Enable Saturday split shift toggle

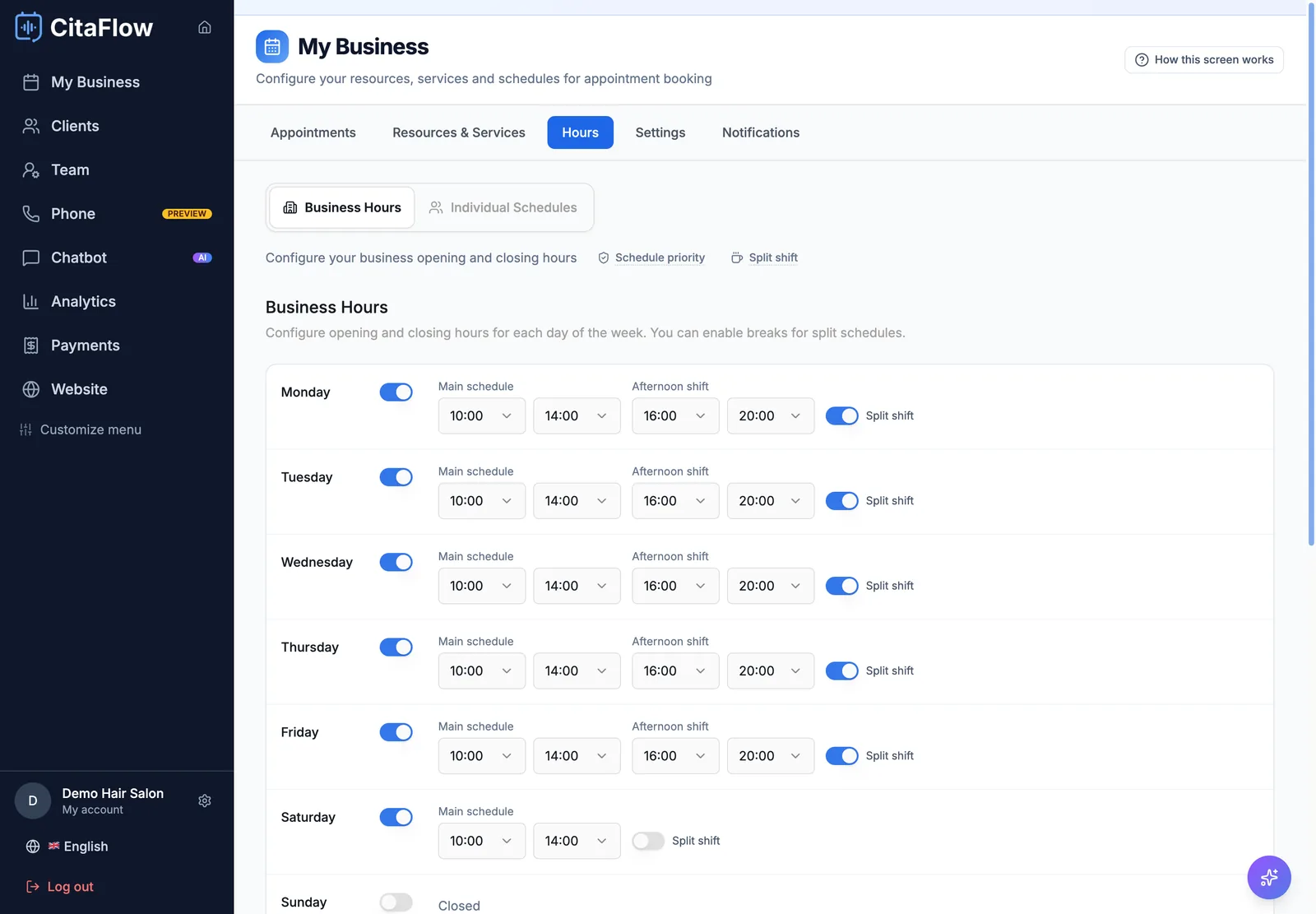click(x=648, y=841)
